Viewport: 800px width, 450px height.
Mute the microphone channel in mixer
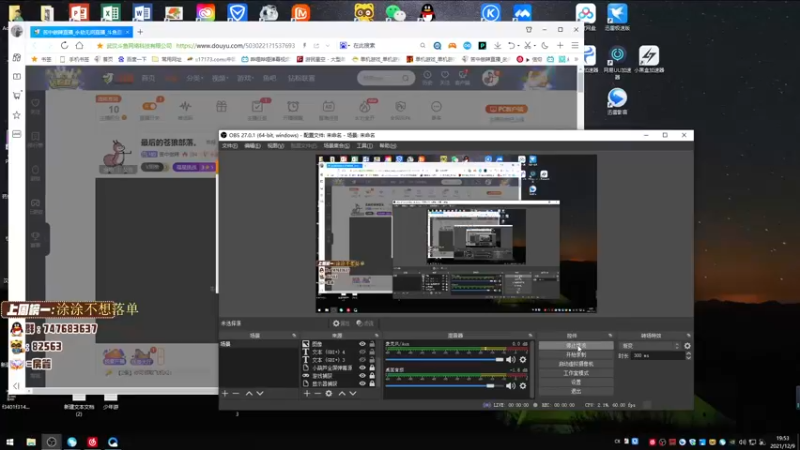[x=510, y=360]
